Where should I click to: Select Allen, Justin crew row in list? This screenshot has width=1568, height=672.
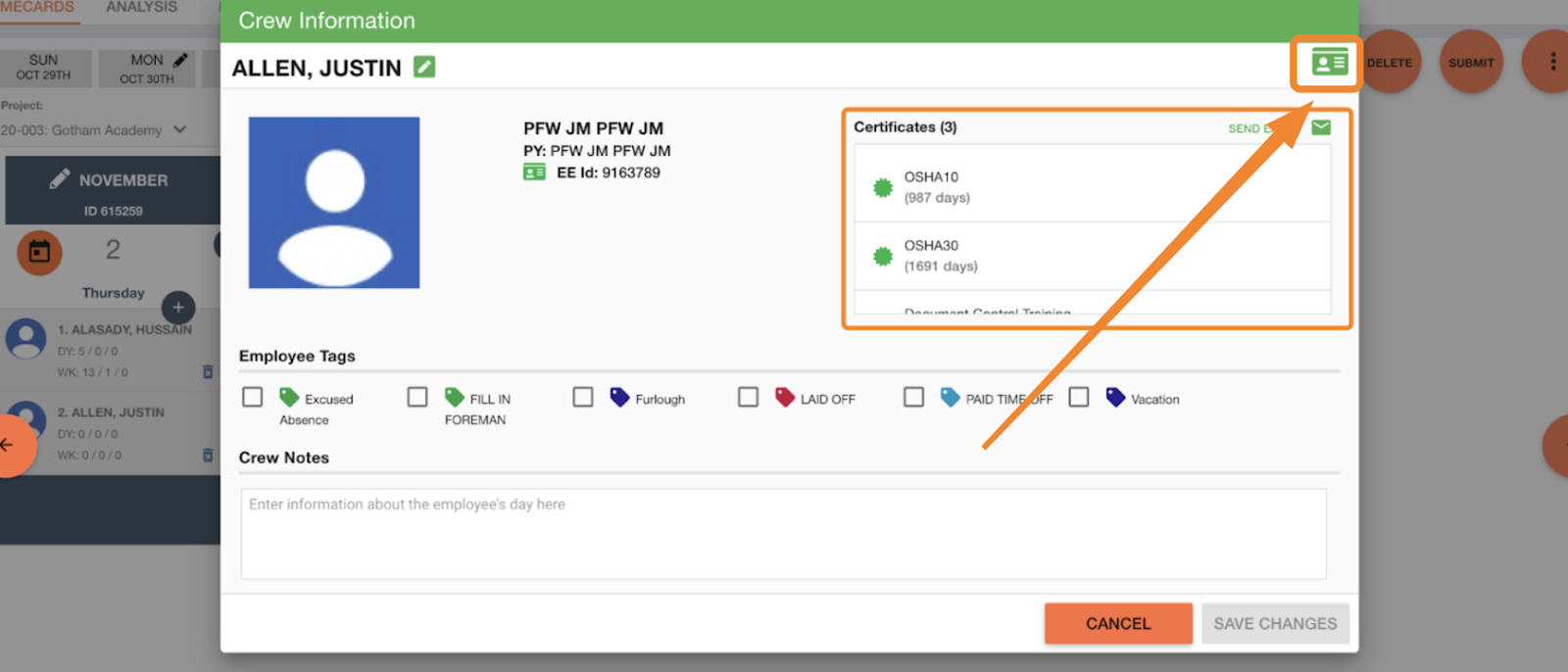point(110,434)
